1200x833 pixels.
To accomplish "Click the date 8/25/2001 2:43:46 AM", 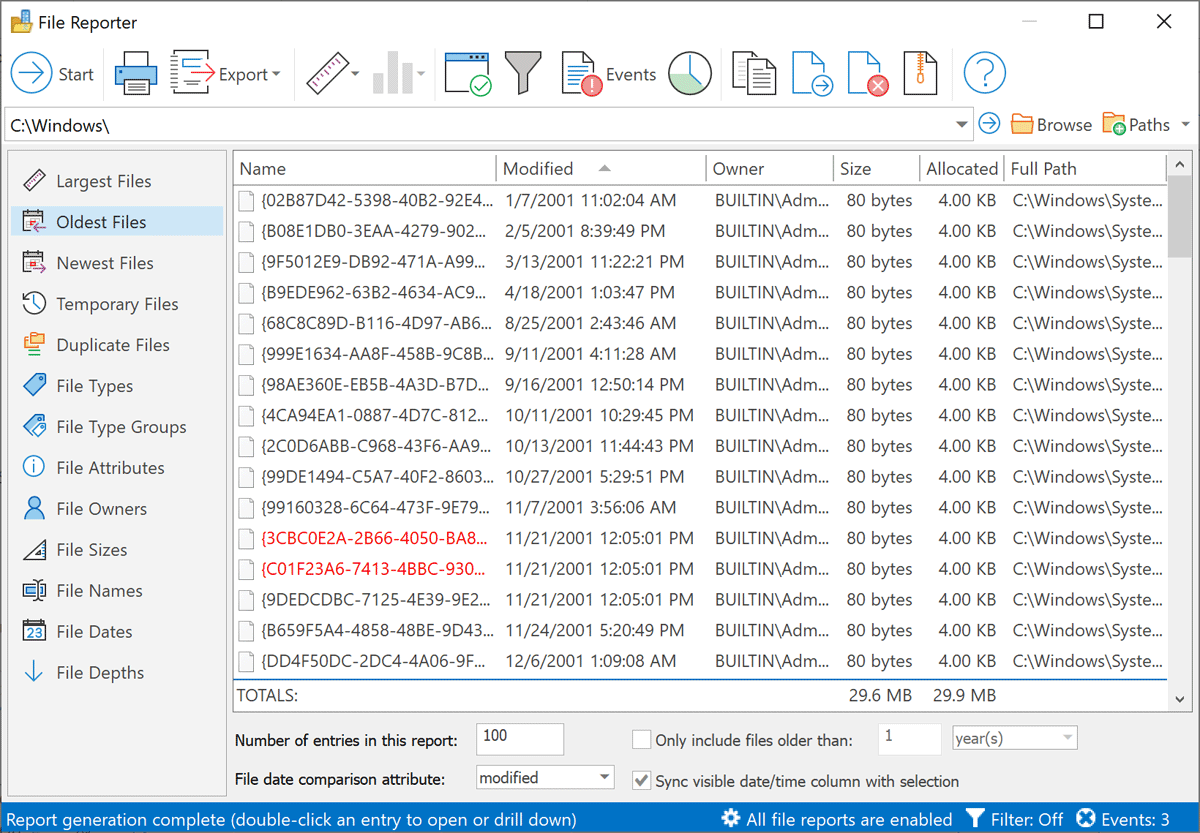I will tap(591, 323).
